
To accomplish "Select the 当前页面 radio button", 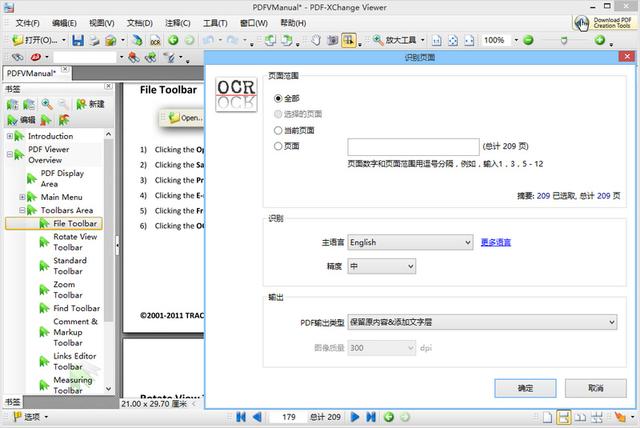I will 278,130.
